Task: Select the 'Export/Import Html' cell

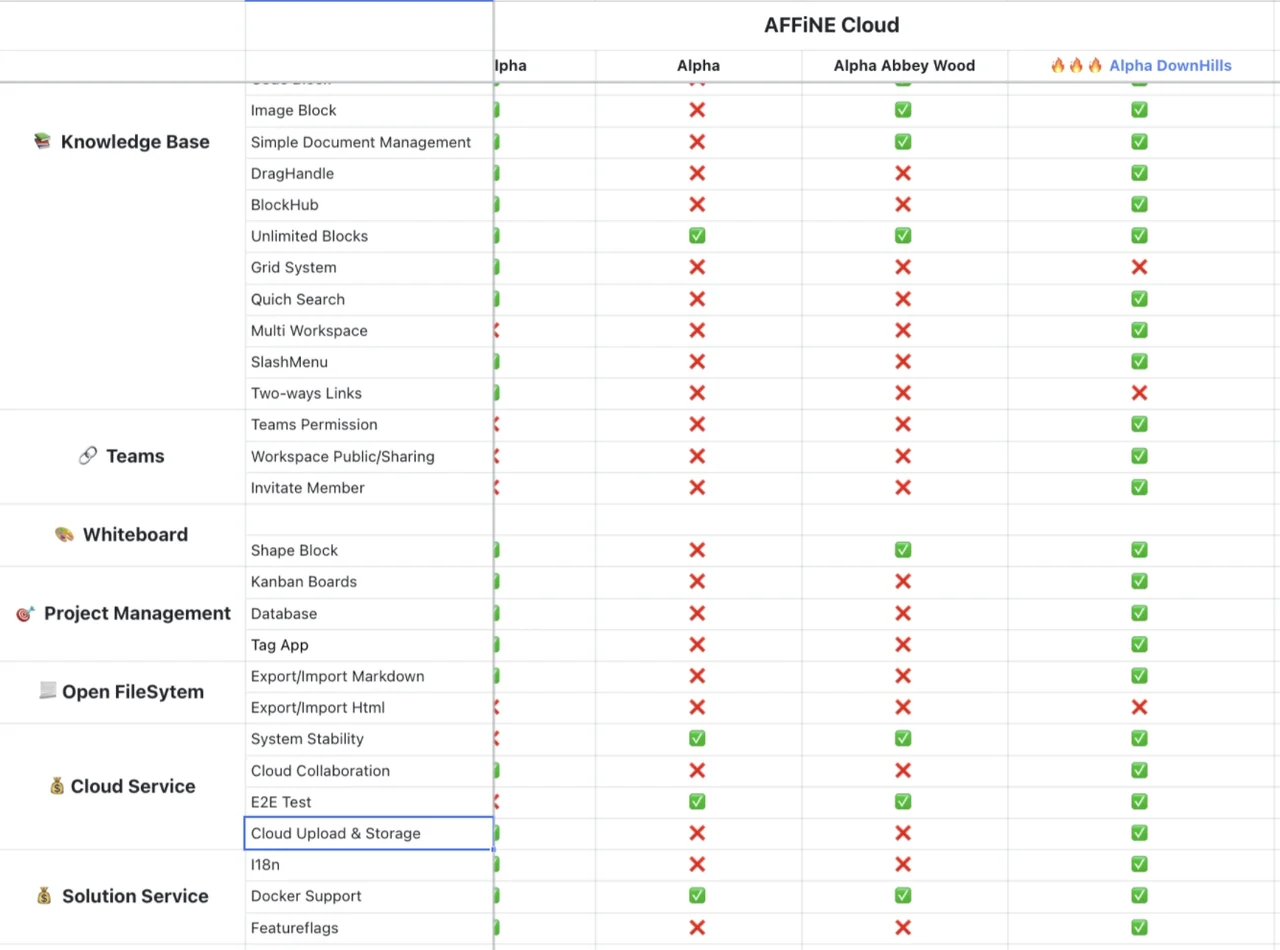Action: (369, 707)
